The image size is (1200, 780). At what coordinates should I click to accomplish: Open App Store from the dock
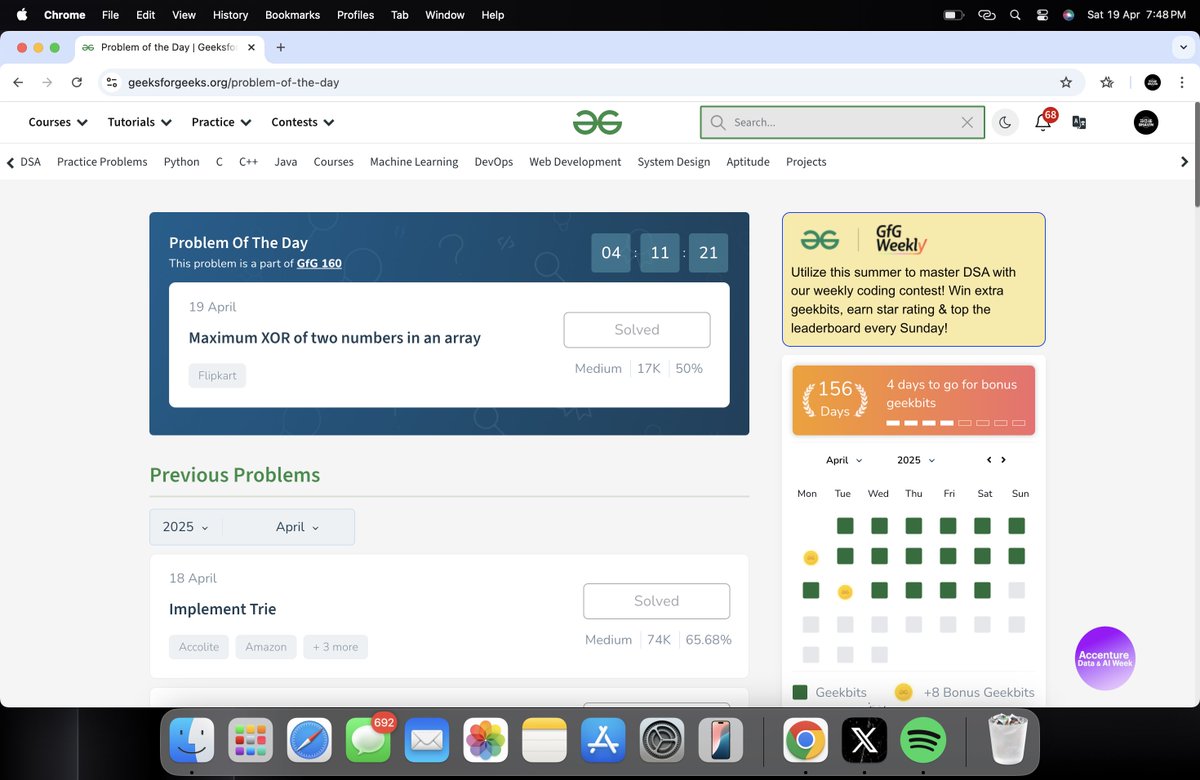point(603,741)
